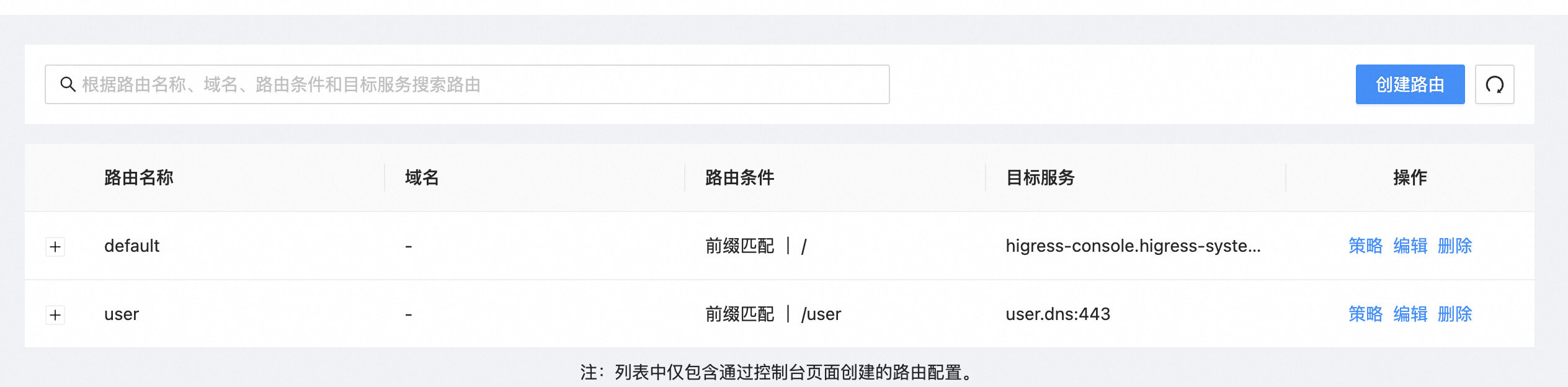Open 策略 for the user route
Image resolution: width=1568 pixels, height=387 pixels.
(x=1365, y=314)
